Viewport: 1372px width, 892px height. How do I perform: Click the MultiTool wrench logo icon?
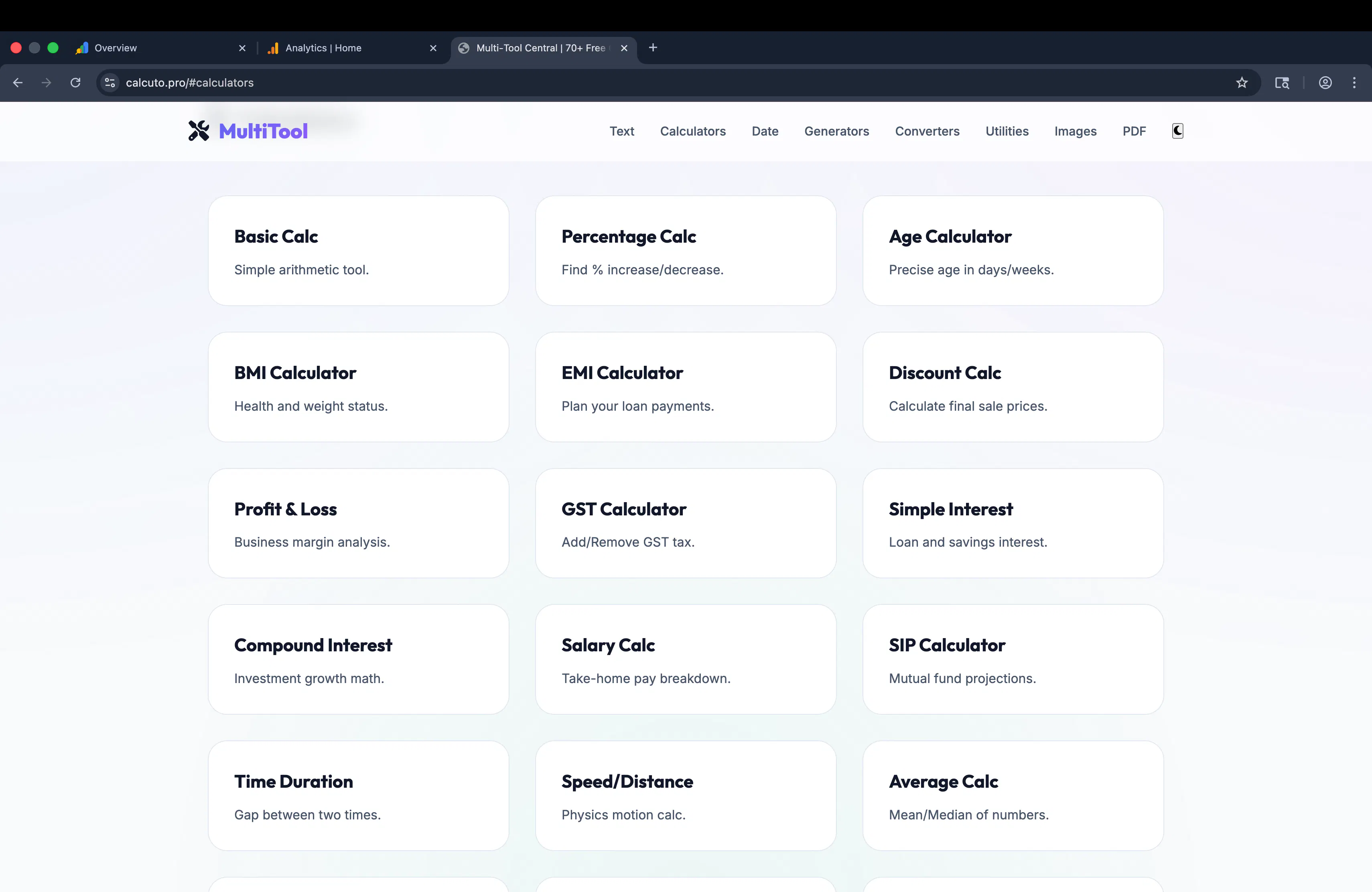point(199,131)
